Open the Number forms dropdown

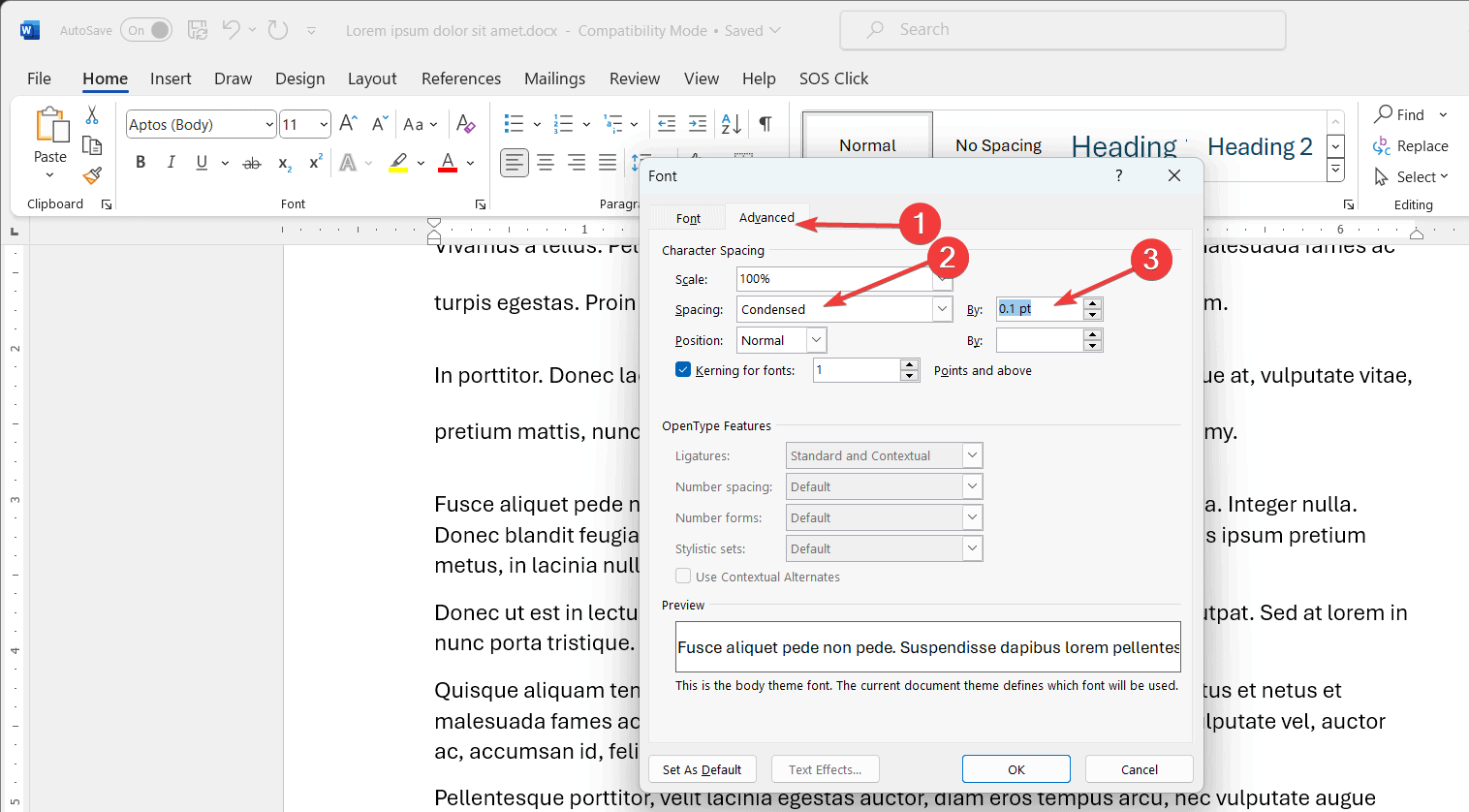point(972,517)
